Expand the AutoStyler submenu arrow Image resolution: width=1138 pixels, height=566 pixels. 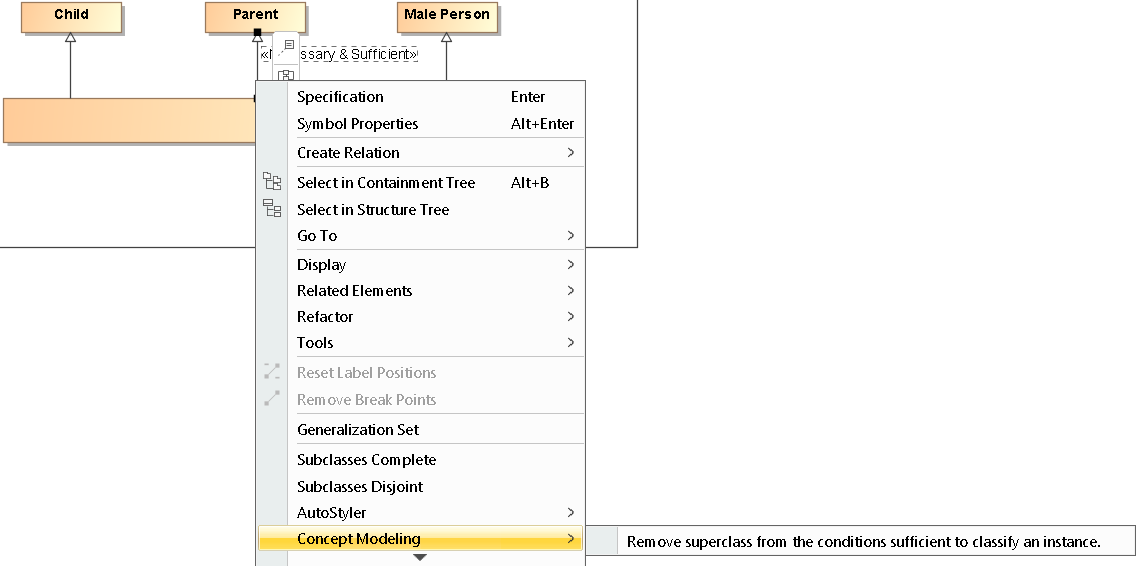570,513
